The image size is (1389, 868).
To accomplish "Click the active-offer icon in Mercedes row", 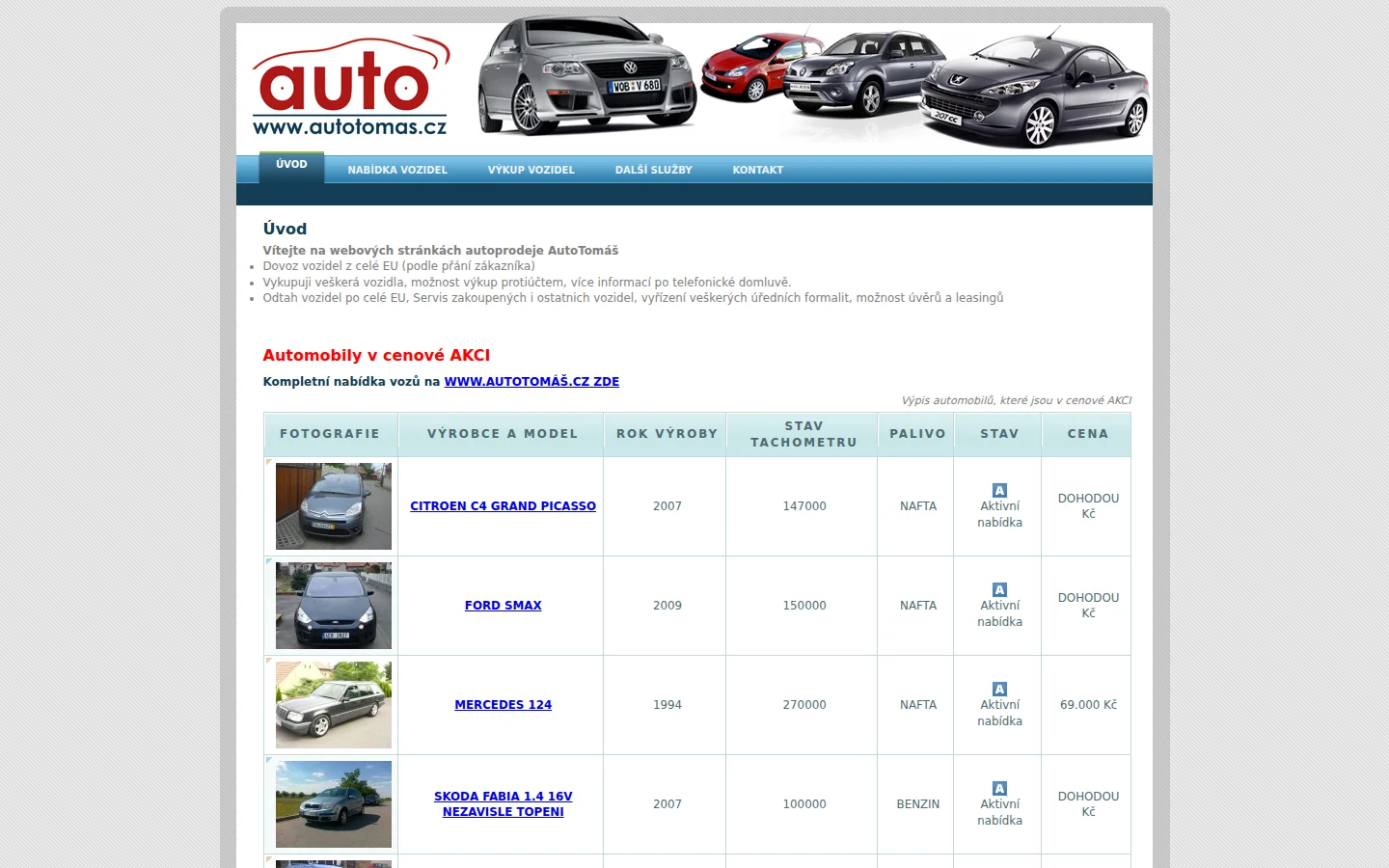I will coord(999,690).
